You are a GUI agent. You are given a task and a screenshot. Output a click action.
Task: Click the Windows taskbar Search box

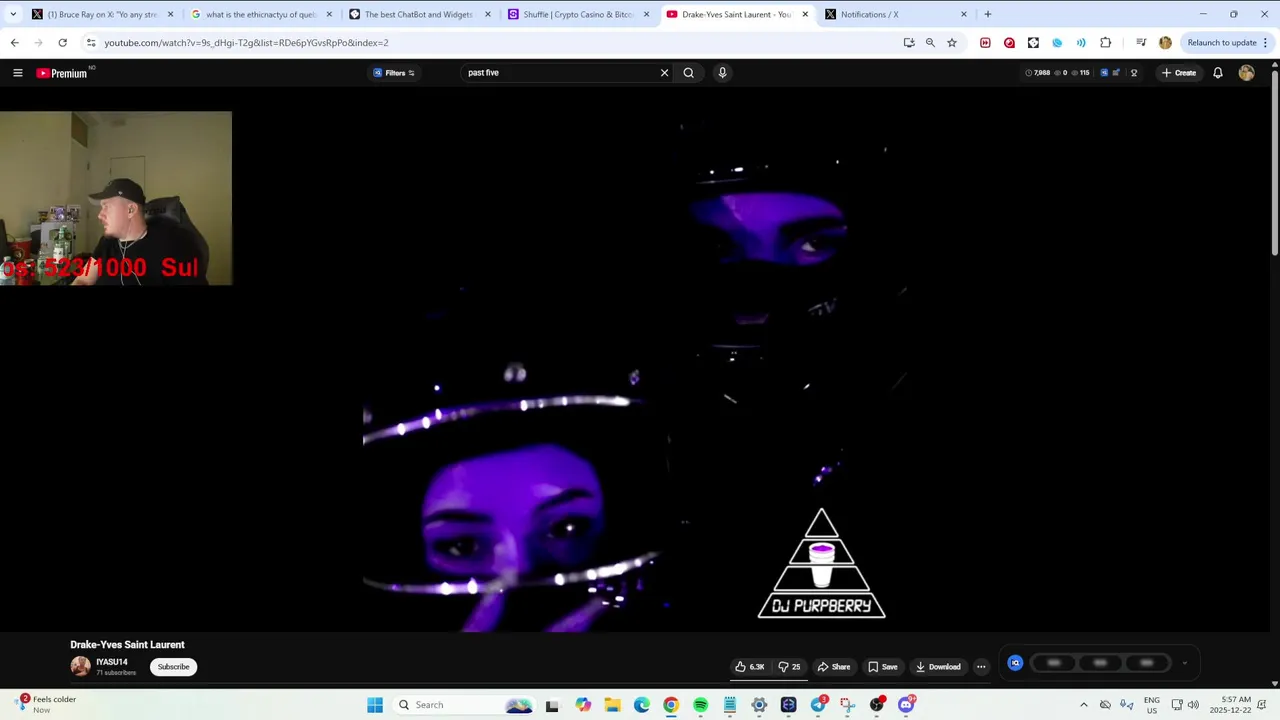(x=464, y=705)
